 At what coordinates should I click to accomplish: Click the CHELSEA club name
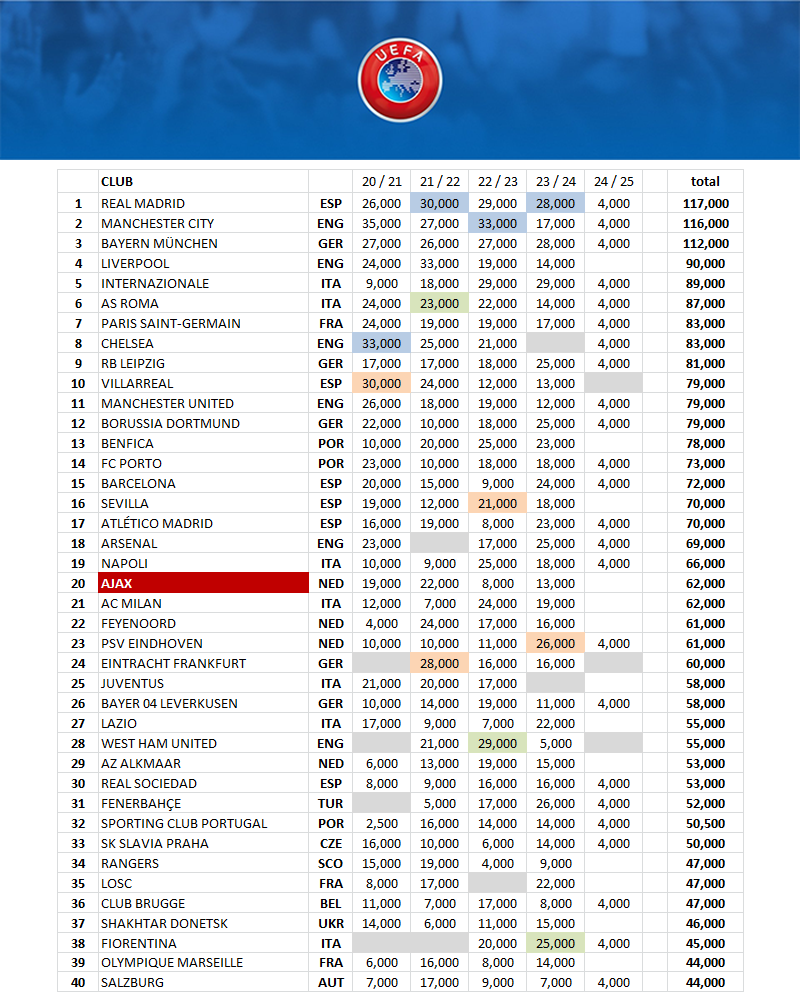coord(127,343)
